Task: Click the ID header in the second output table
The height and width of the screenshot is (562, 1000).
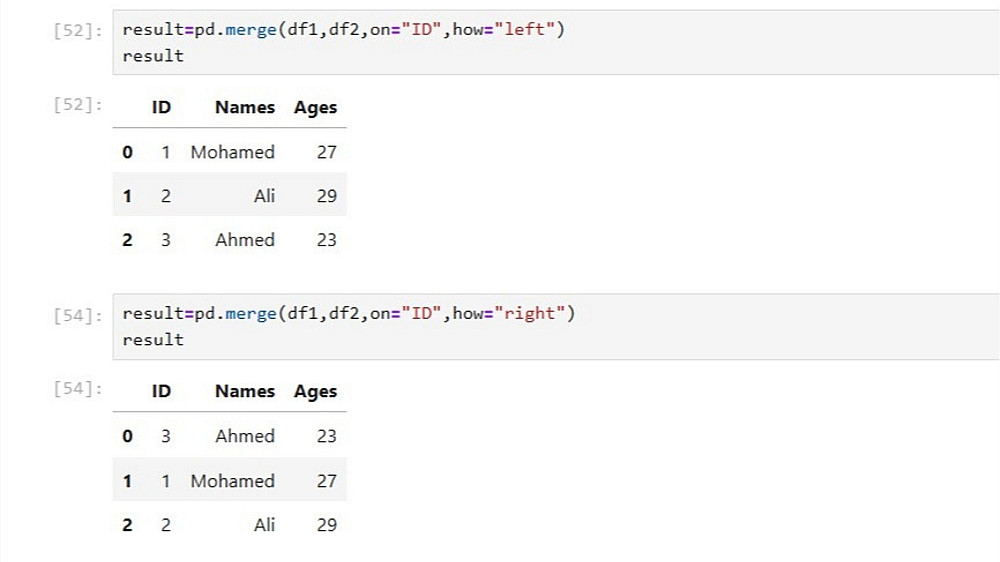Action: click(161, 392)
